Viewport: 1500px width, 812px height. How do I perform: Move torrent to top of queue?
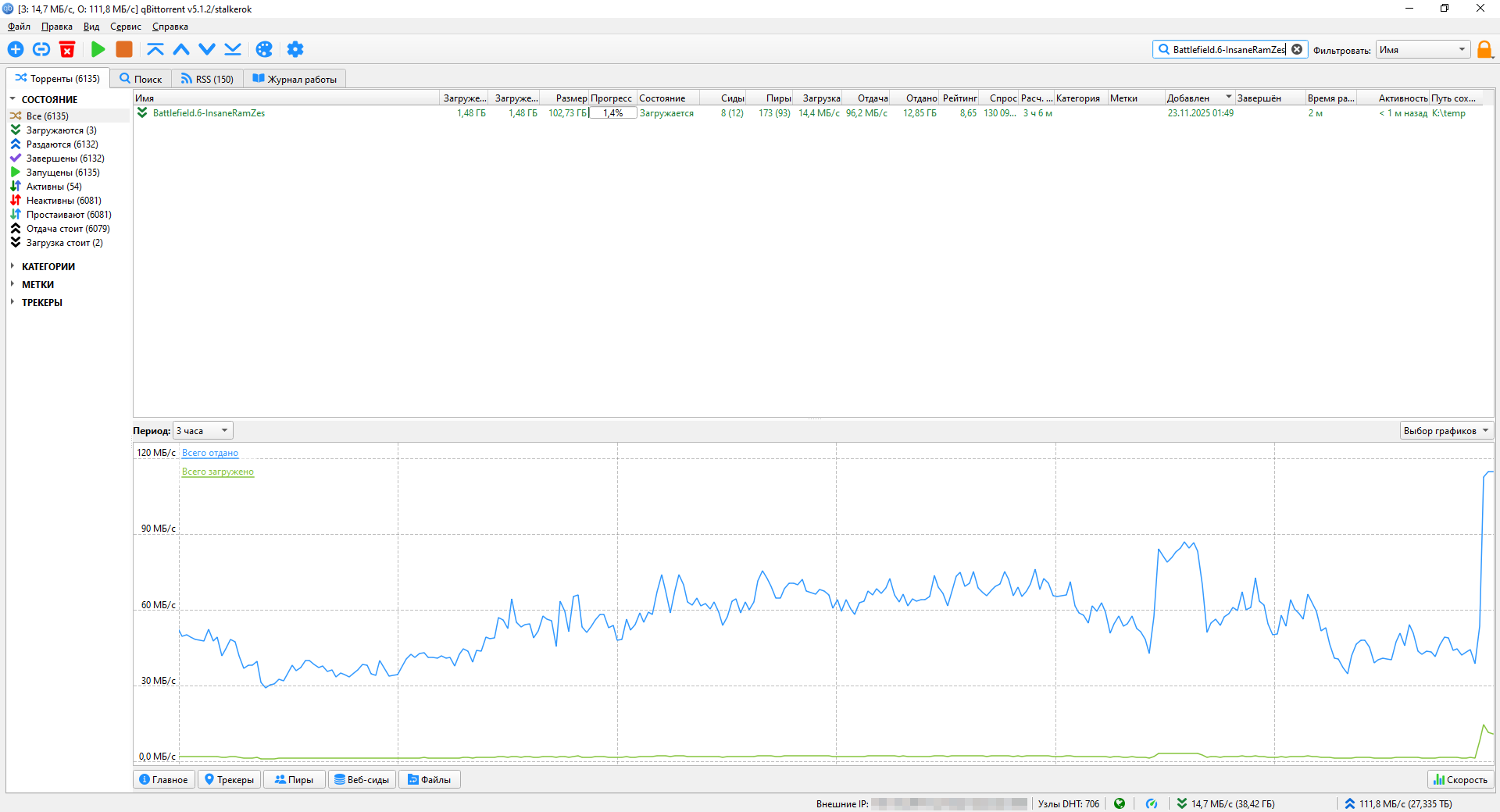point(155,49)
